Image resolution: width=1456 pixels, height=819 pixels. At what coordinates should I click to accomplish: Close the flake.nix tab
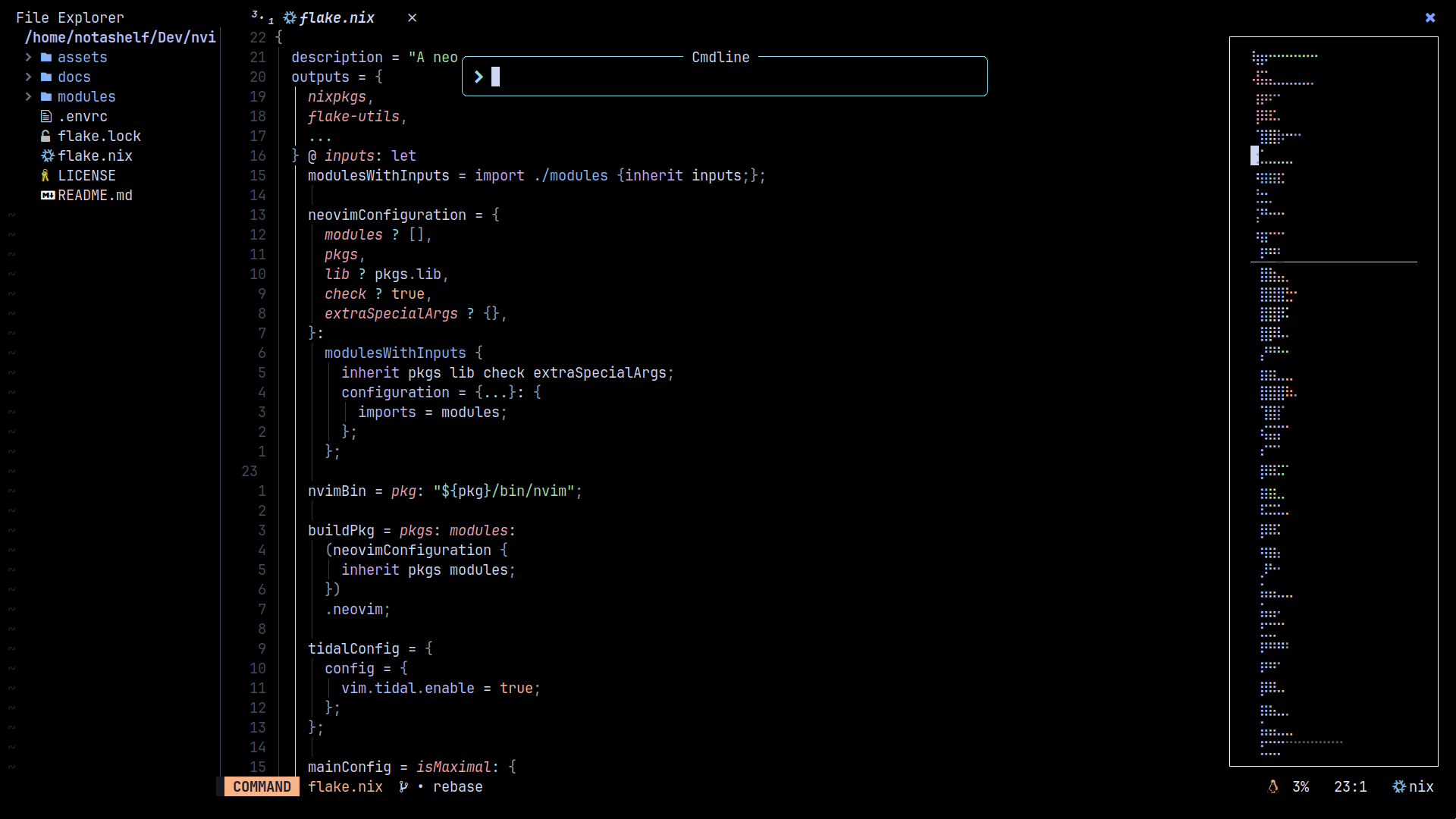pyautogui.click(x=412, y=18)
